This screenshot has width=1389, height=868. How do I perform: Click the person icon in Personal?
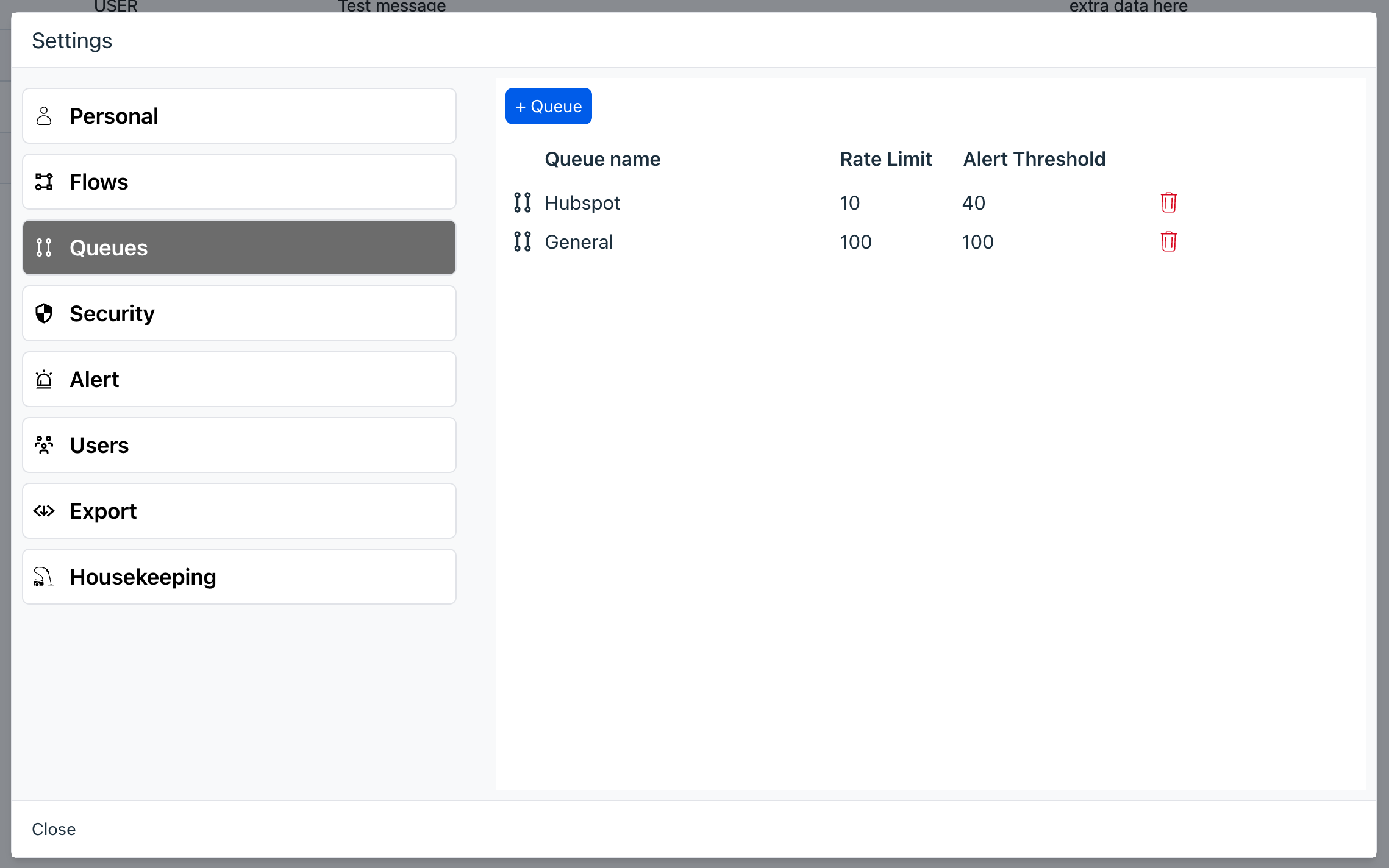(x=44, y=116)
